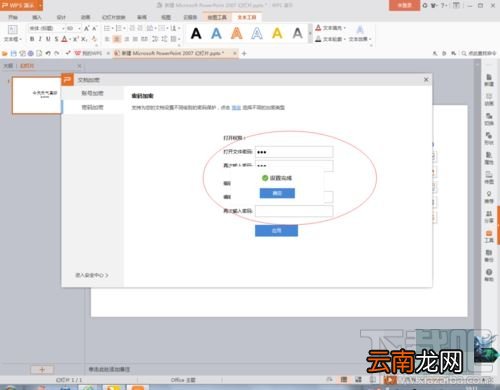Viewport: 500px width, 390px height.
Task: Click the add slide plus button below the thumbnails
Action: [42, 369]
